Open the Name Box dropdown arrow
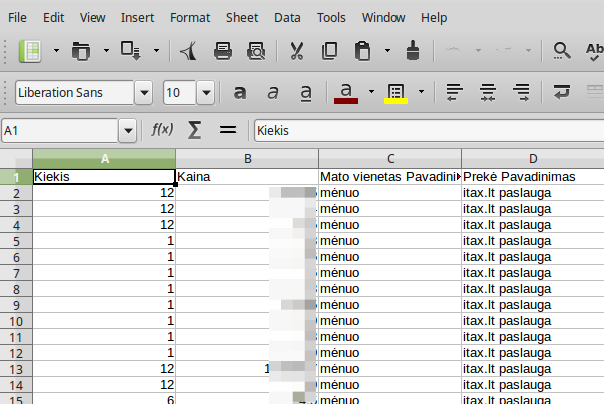604x404 pixels. (127, 130)
